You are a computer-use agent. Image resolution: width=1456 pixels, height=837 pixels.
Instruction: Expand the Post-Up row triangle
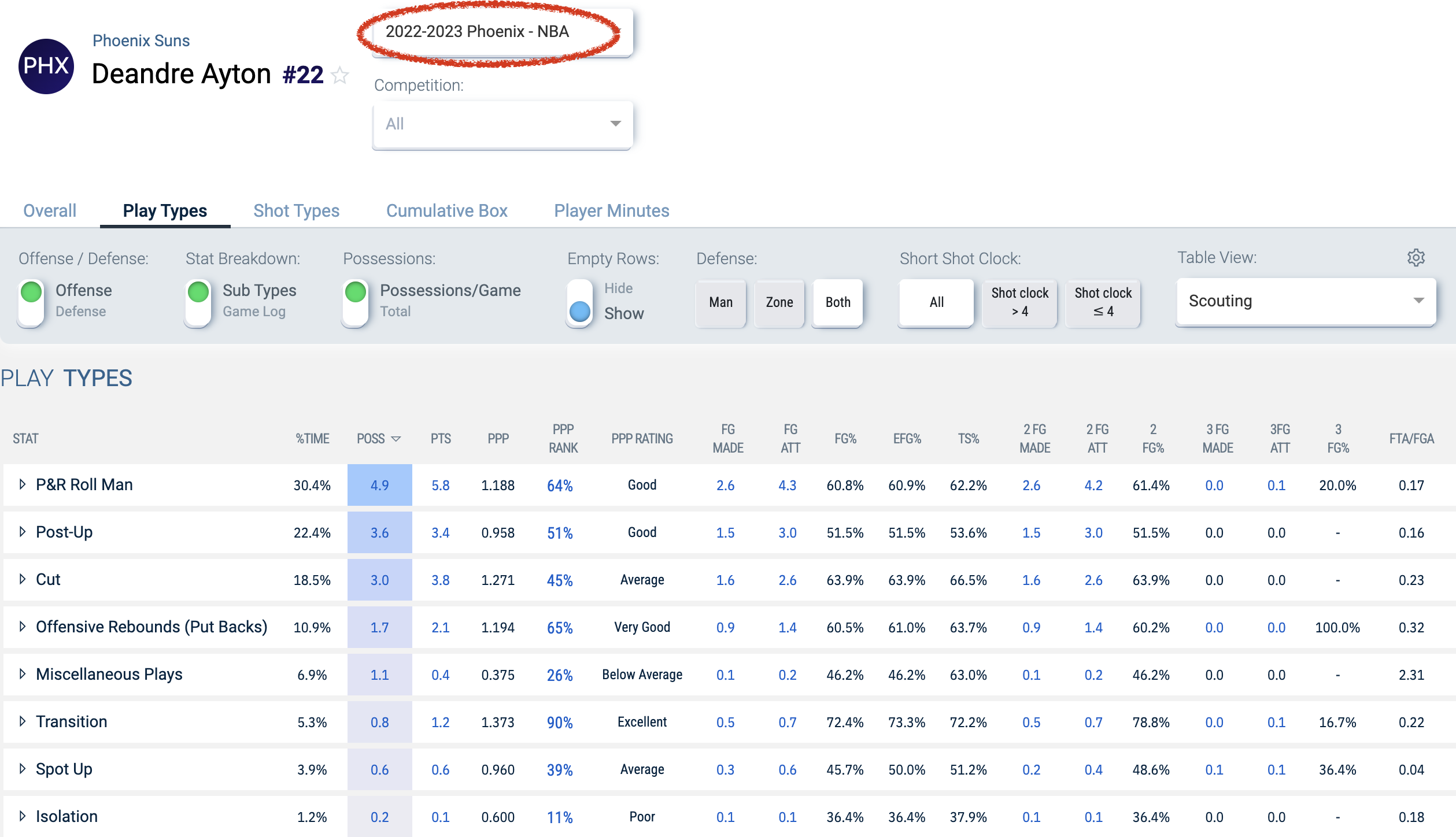23,532
